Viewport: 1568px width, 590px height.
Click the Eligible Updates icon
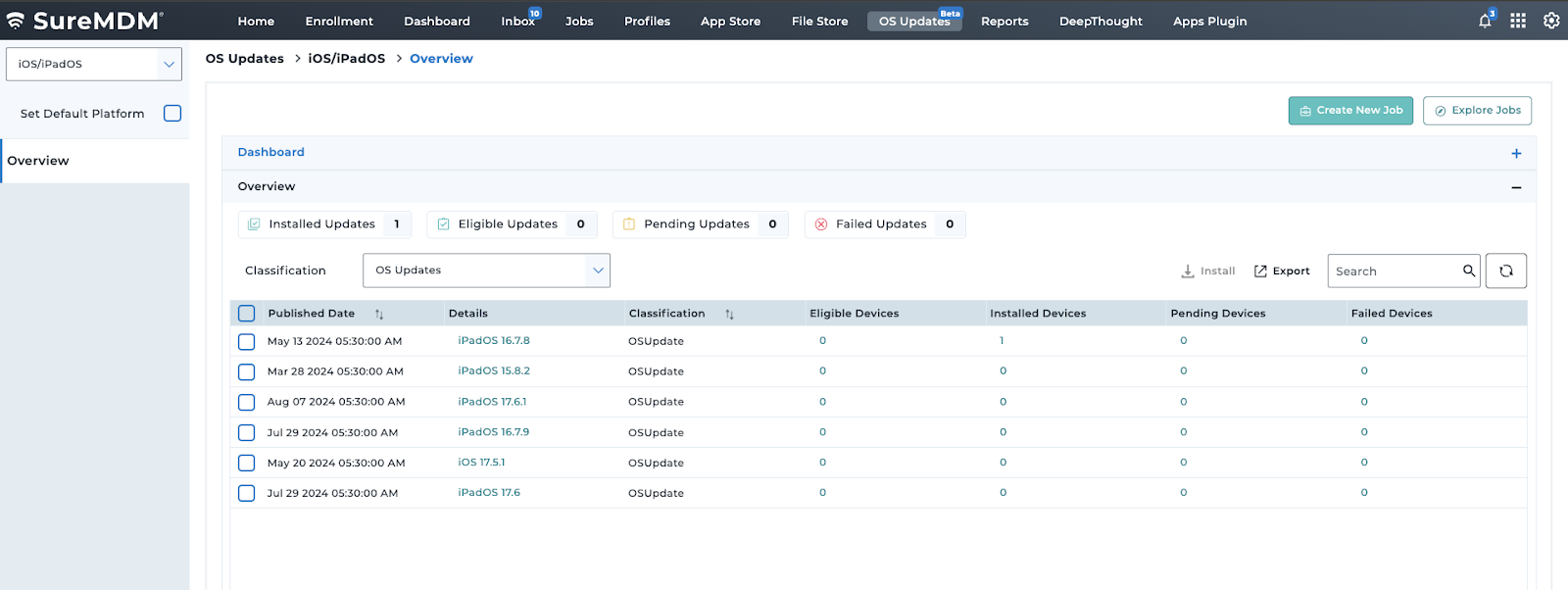coord(443,224)
